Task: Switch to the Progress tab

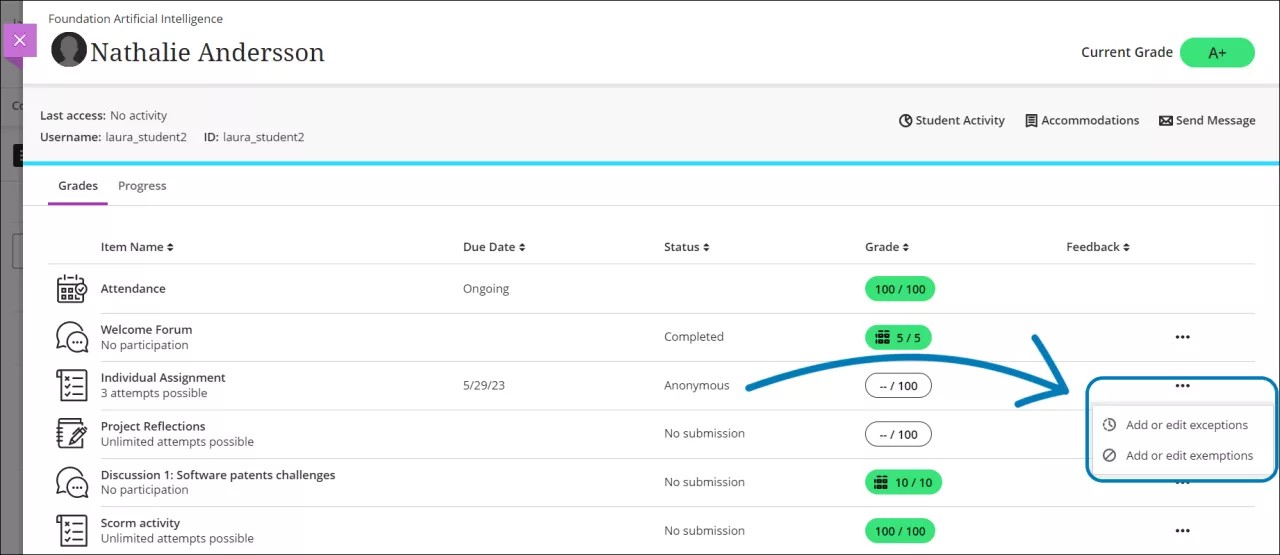Action: [142, 186]
